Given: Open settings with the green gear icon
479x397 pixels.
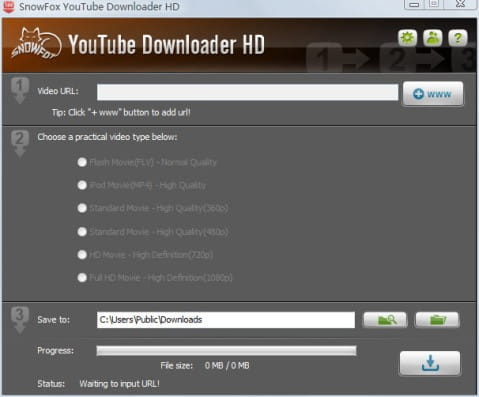Looking at the screenshot, I should tap(407, 38).
